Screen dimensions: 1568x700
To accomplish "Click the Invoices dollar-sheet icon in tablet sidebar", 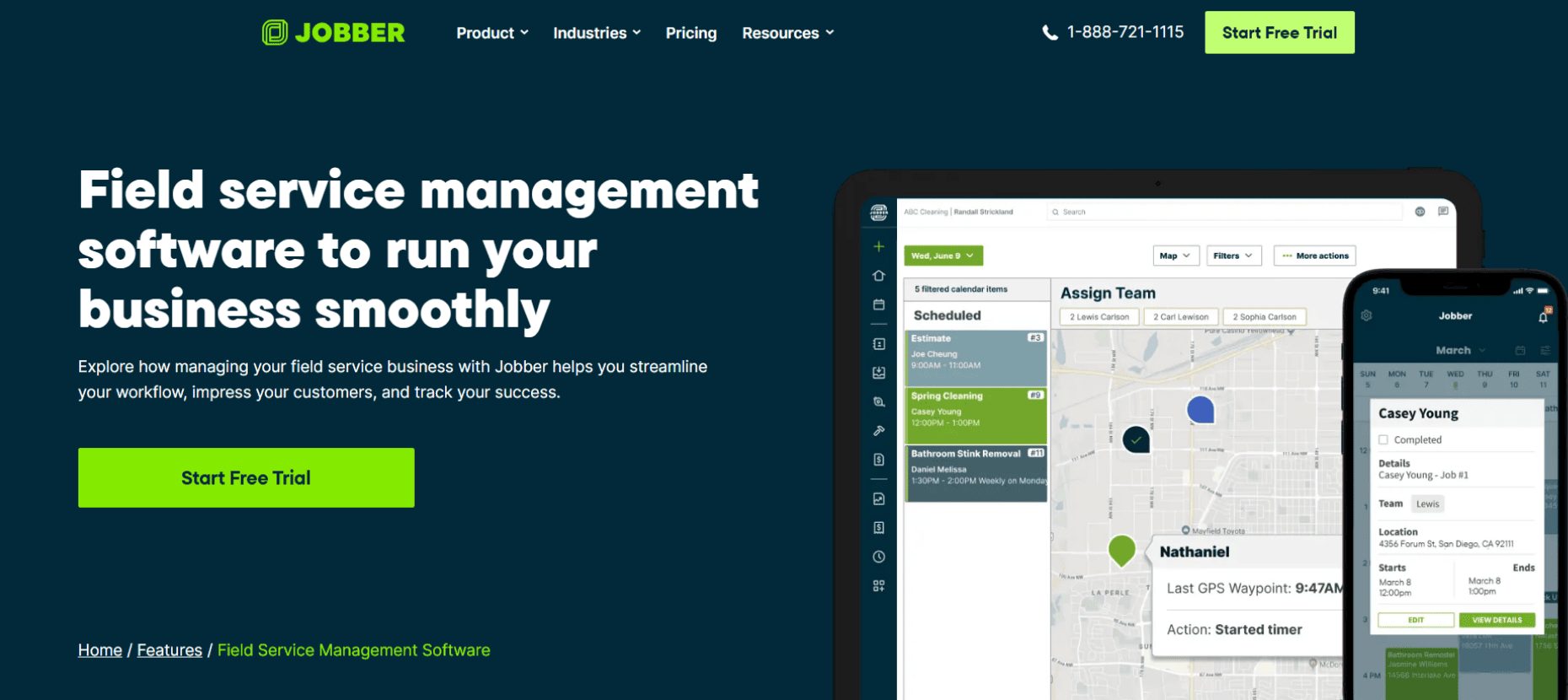I will coord(878,460).
